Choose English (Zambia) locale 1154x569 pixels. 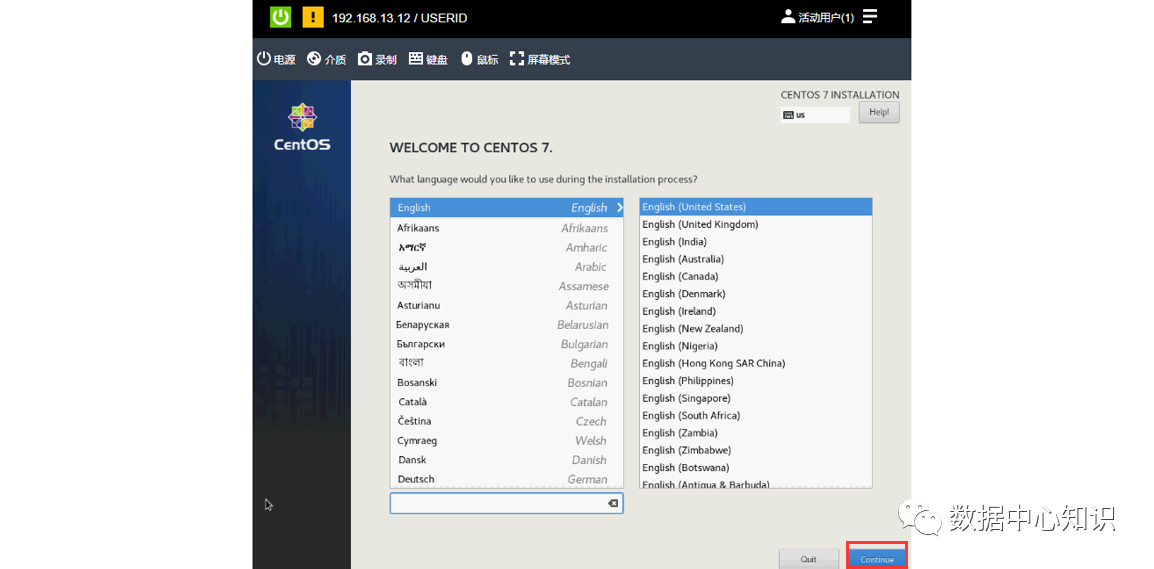(756, 433)
